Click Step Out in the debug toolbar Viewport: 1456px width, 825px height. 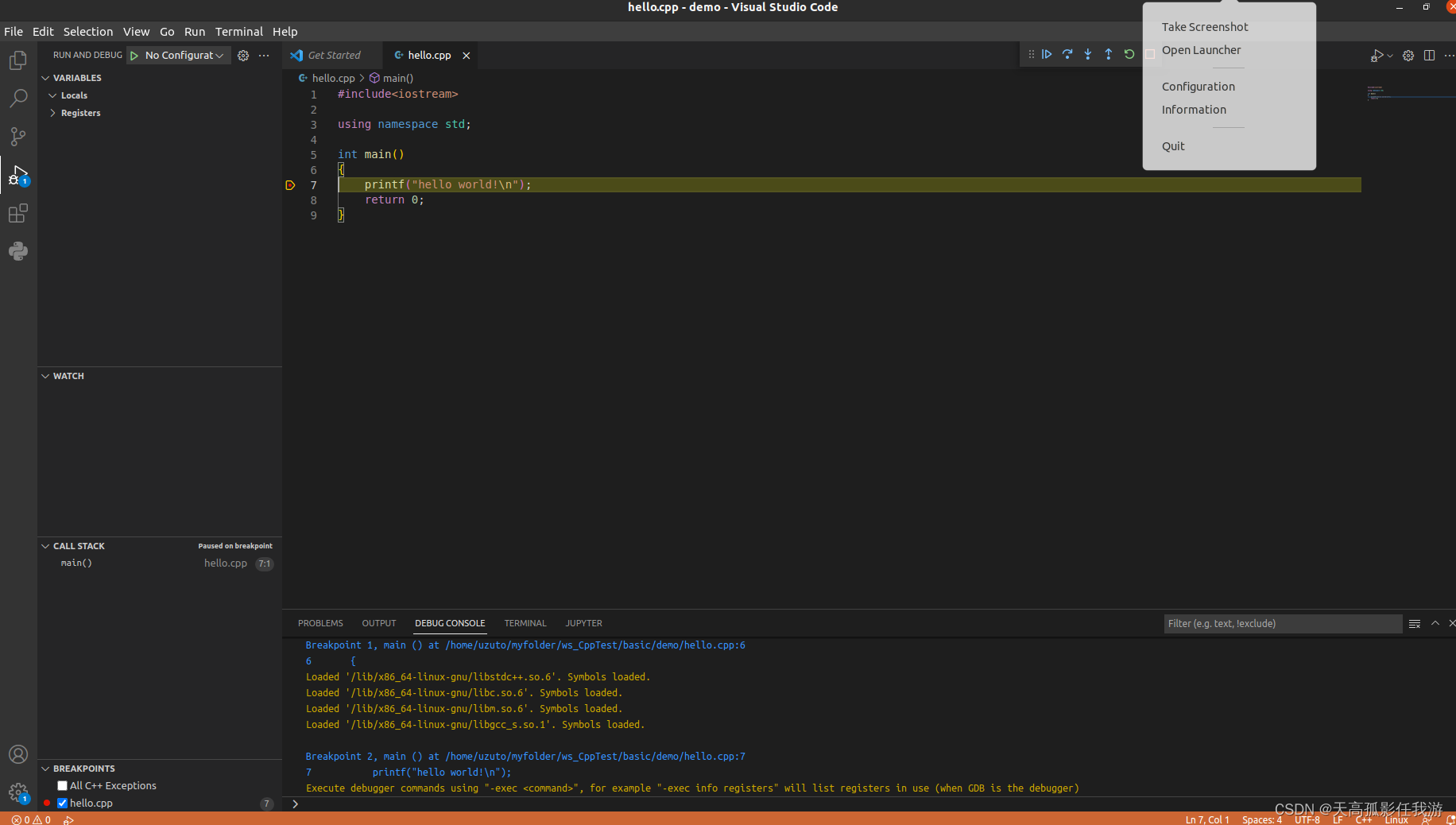[x=1109, y=54]
